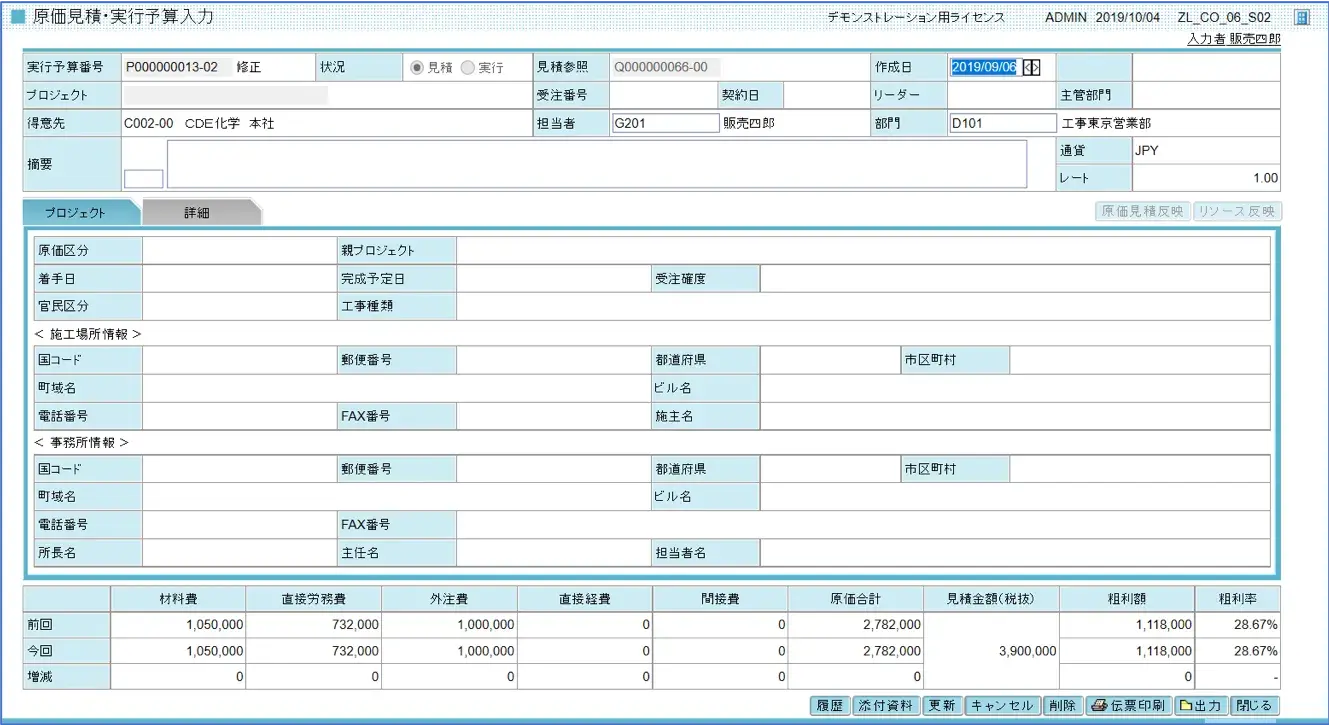Click the キャンセル button

point(1002,705)
